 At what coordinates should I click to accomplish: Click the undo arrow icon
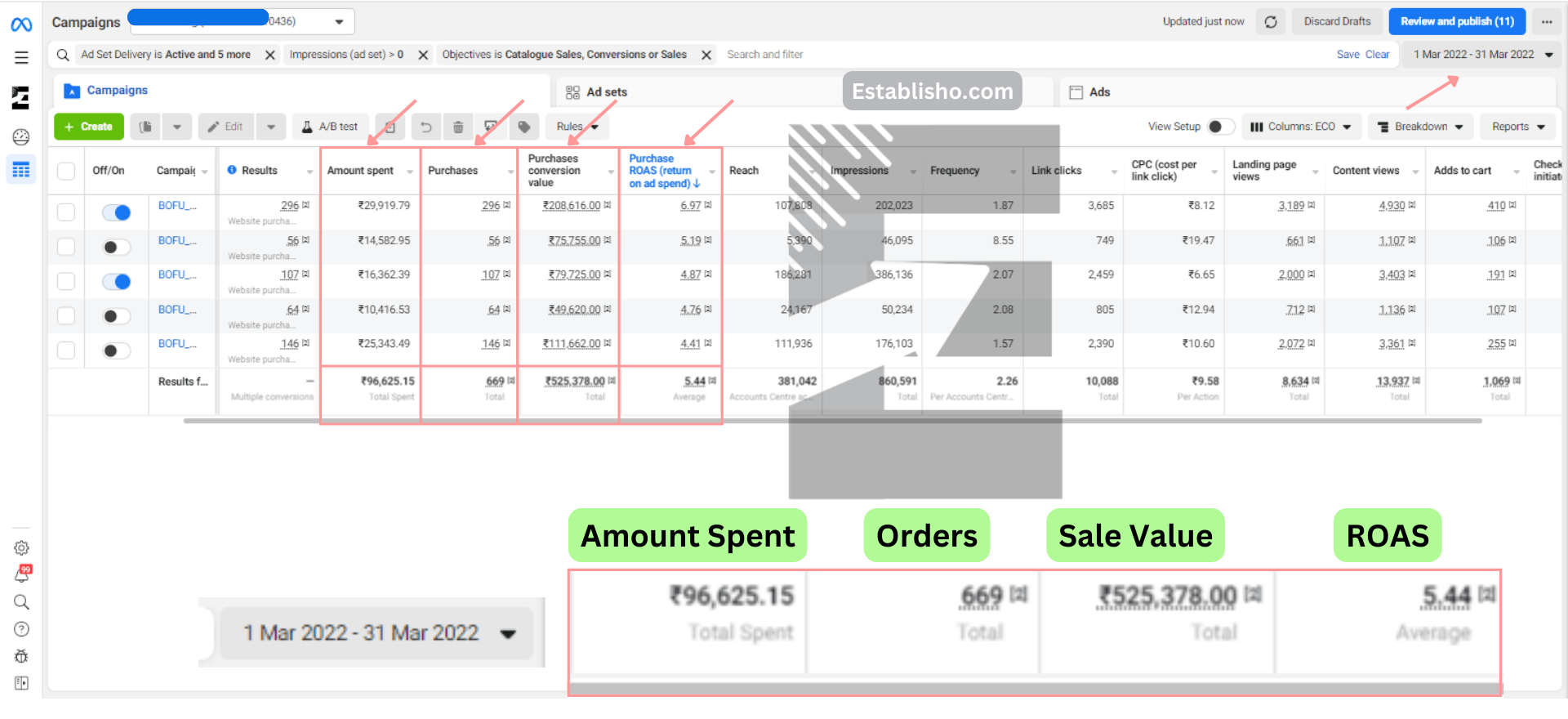coord(425,127)
